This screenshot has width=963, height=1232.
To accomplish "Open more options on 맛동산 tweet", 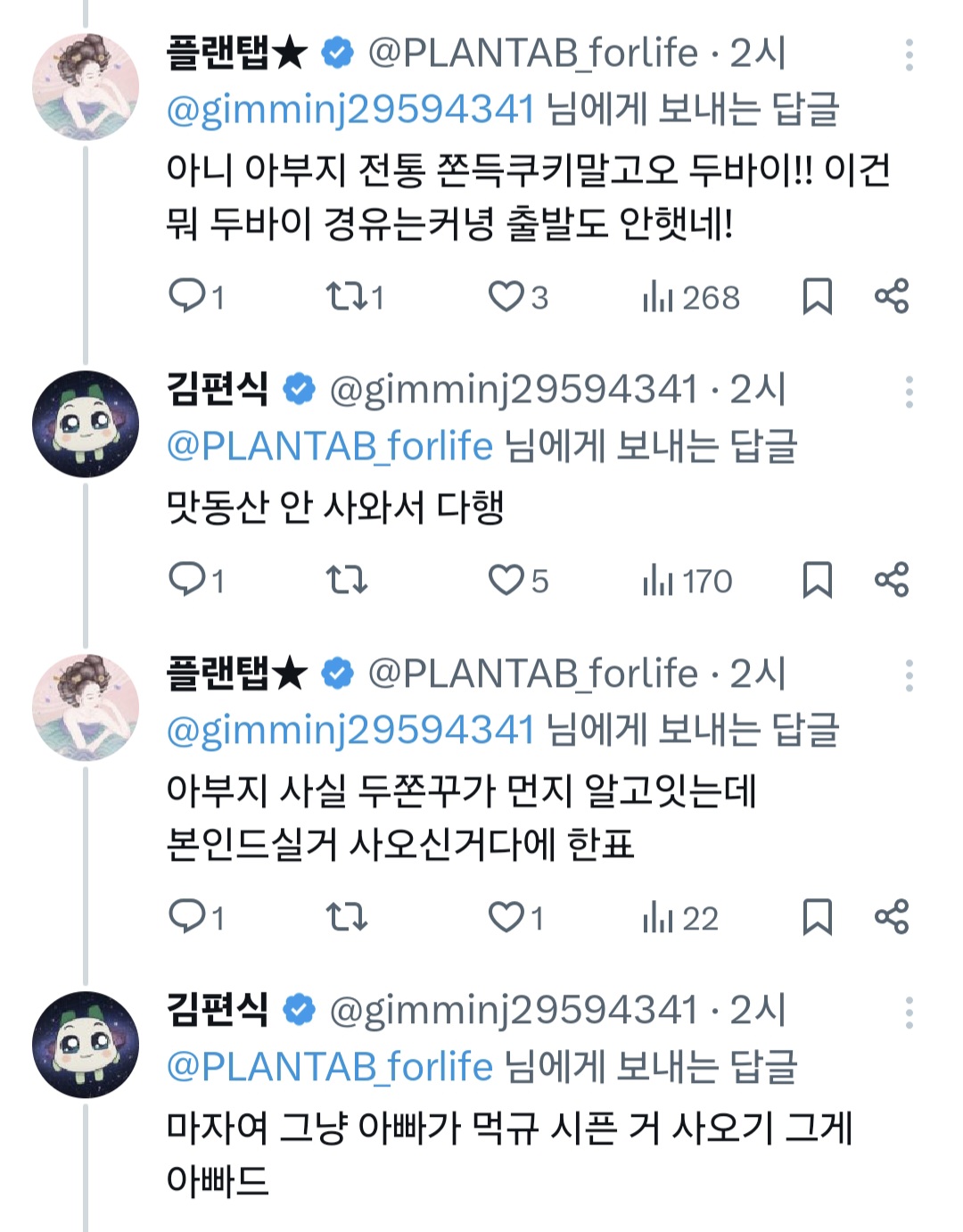I will 909,392.
